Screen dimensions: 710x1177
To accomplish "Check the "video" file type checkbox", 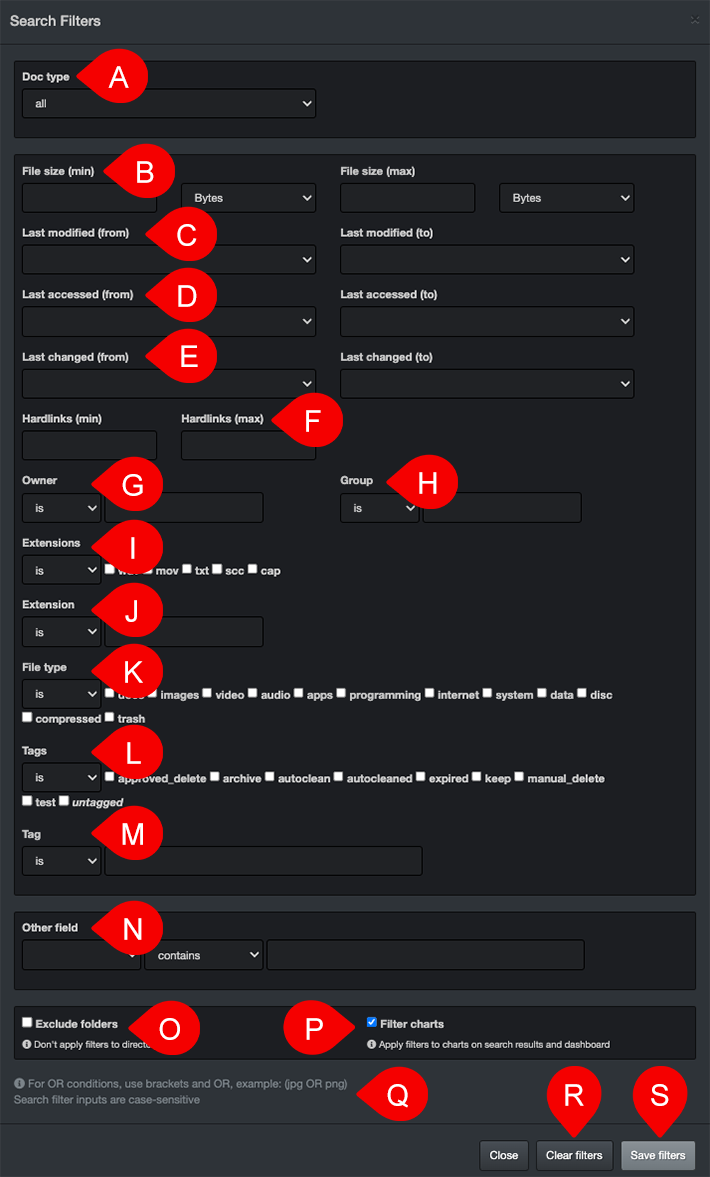I will (206, 693).
